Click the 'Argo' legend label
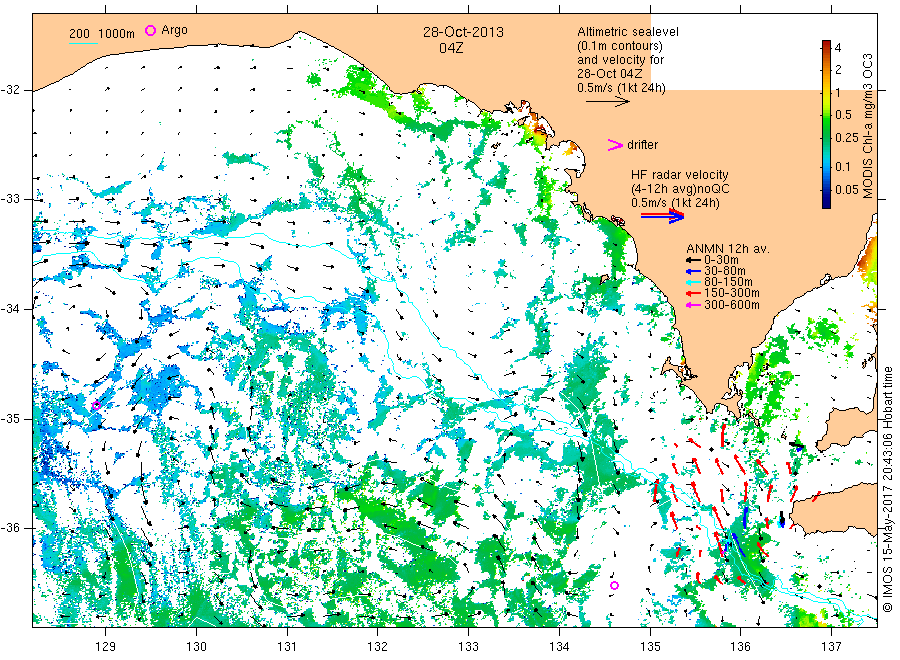Image resolution: width=900 pixels, height=660 pixels. point(174,30)
